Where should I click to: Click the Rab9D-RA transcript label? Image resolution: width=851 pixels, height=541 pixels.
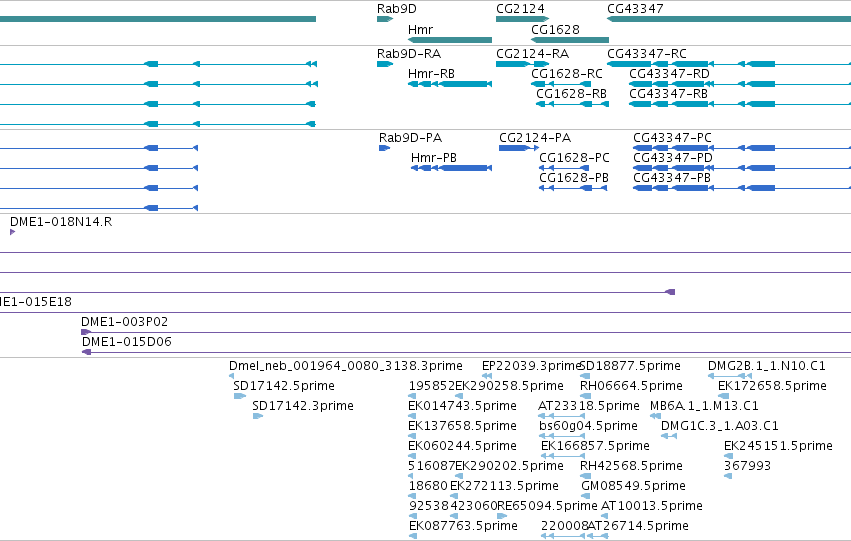(409, 54)
